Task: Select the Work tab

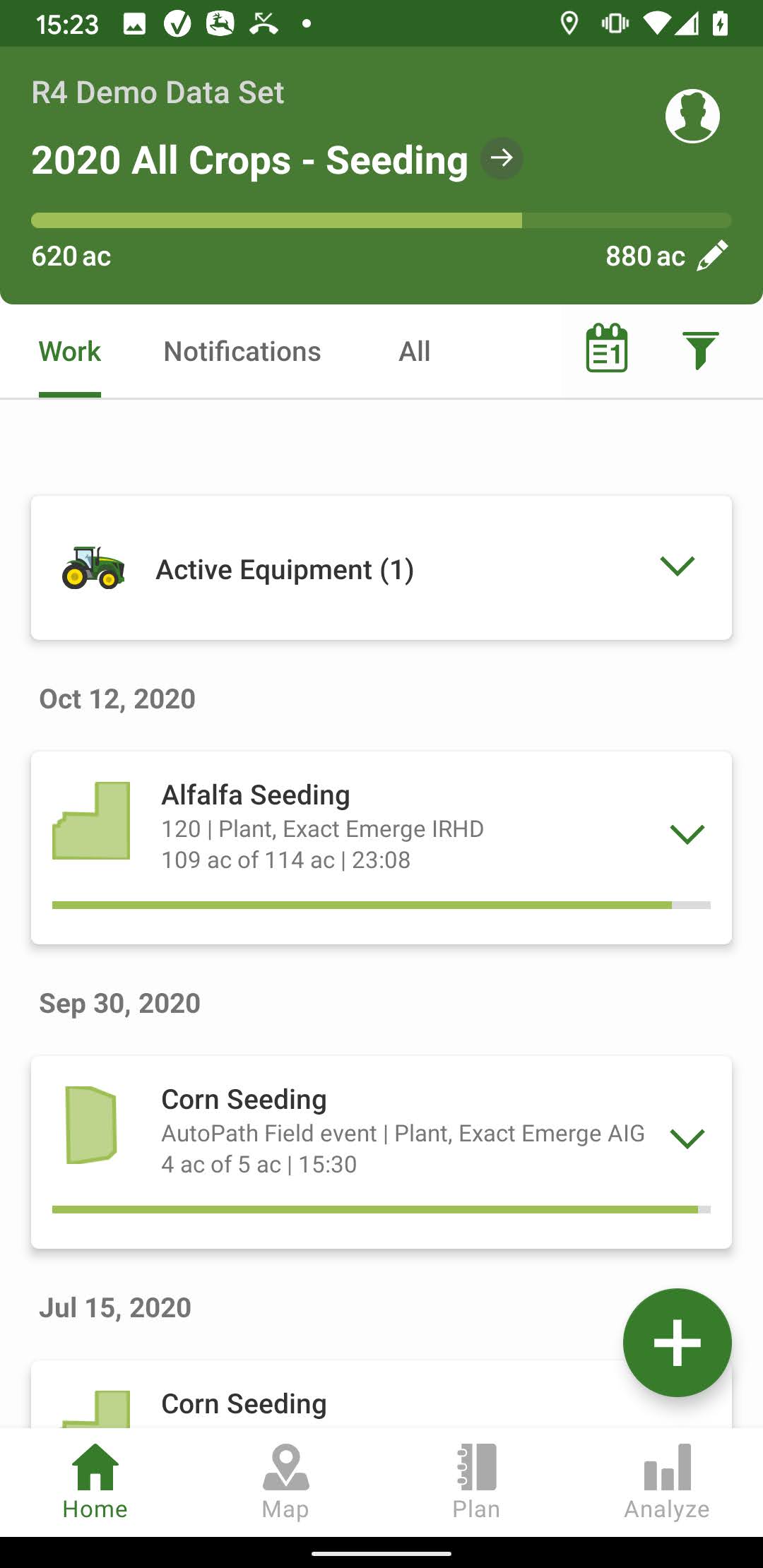Action: point(70,351)
